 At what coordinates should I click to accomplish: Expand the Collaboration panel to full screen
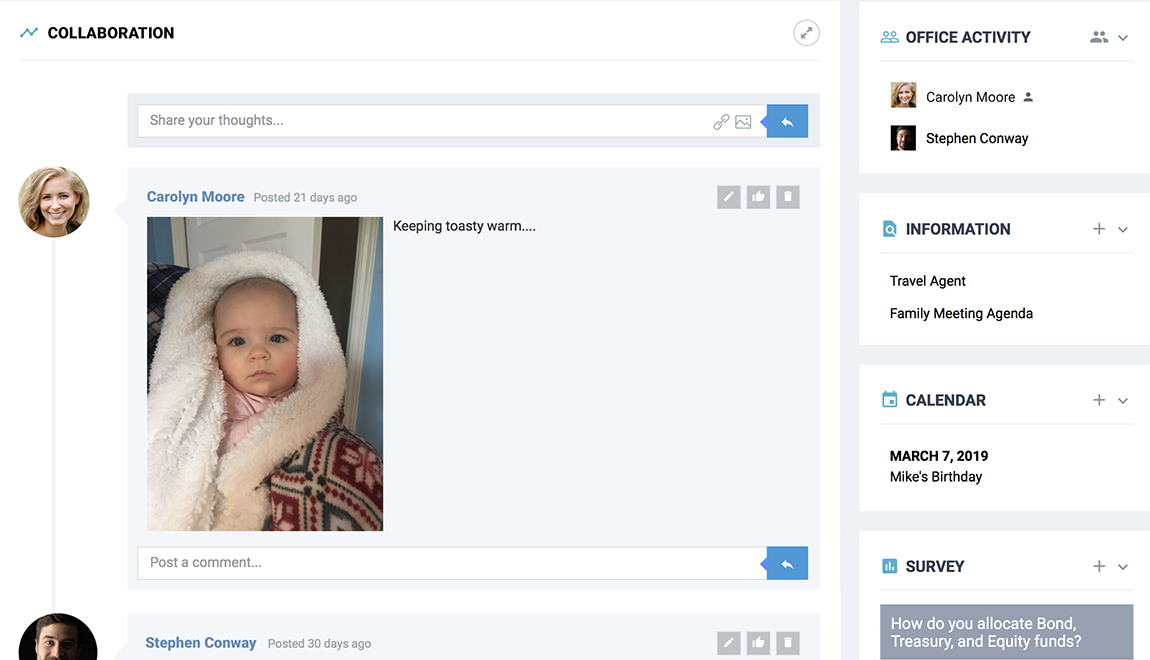pos(806,33)
